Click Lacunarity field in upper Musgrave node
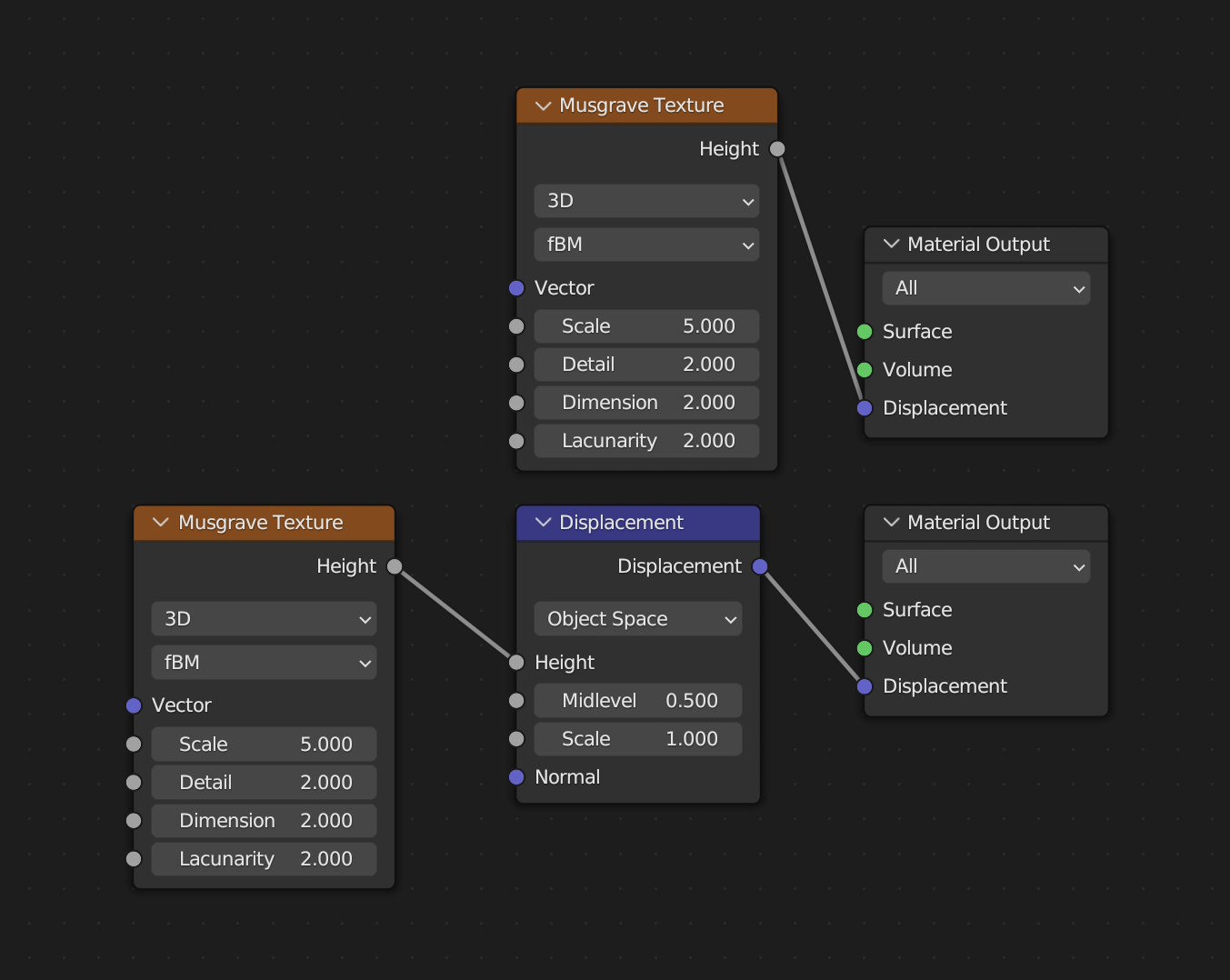The height and width of the screenshot is (980, 1230). coord(646,441)
